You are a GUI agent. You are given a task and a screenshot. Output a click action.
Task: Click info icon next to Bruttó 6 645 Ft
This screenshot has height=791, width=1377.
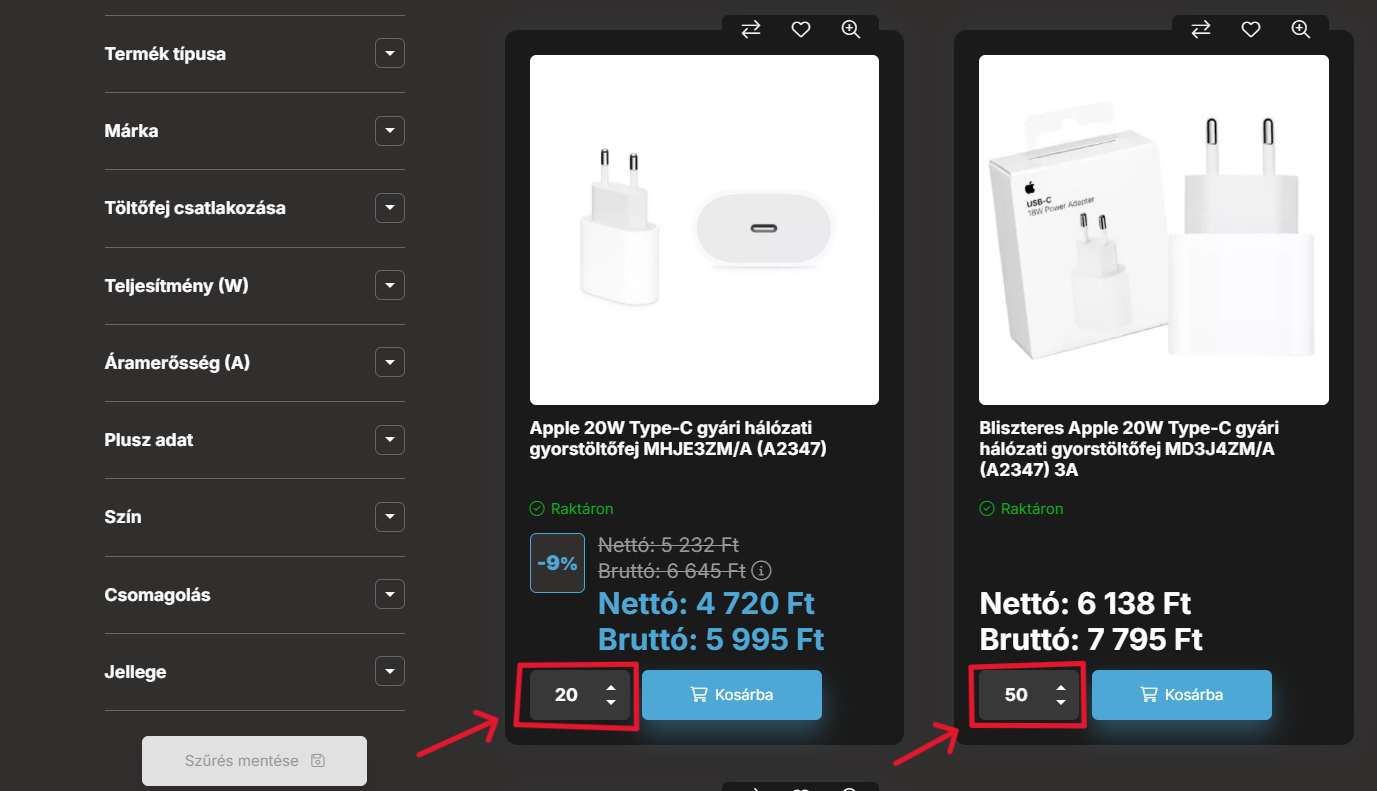[x=762, y=571]
